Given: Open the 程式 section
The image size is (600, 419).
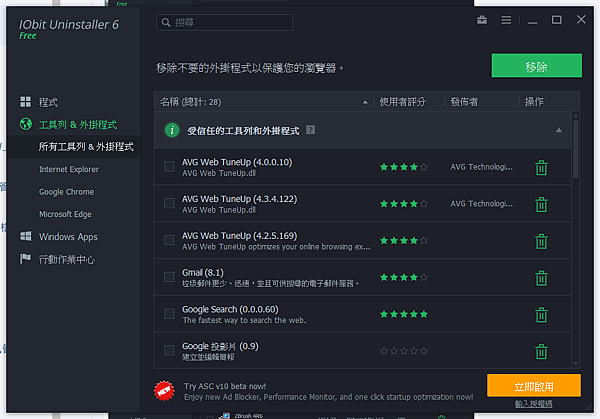Looking at the screenshot, I should pyautogui.click(x=48, y=102).
